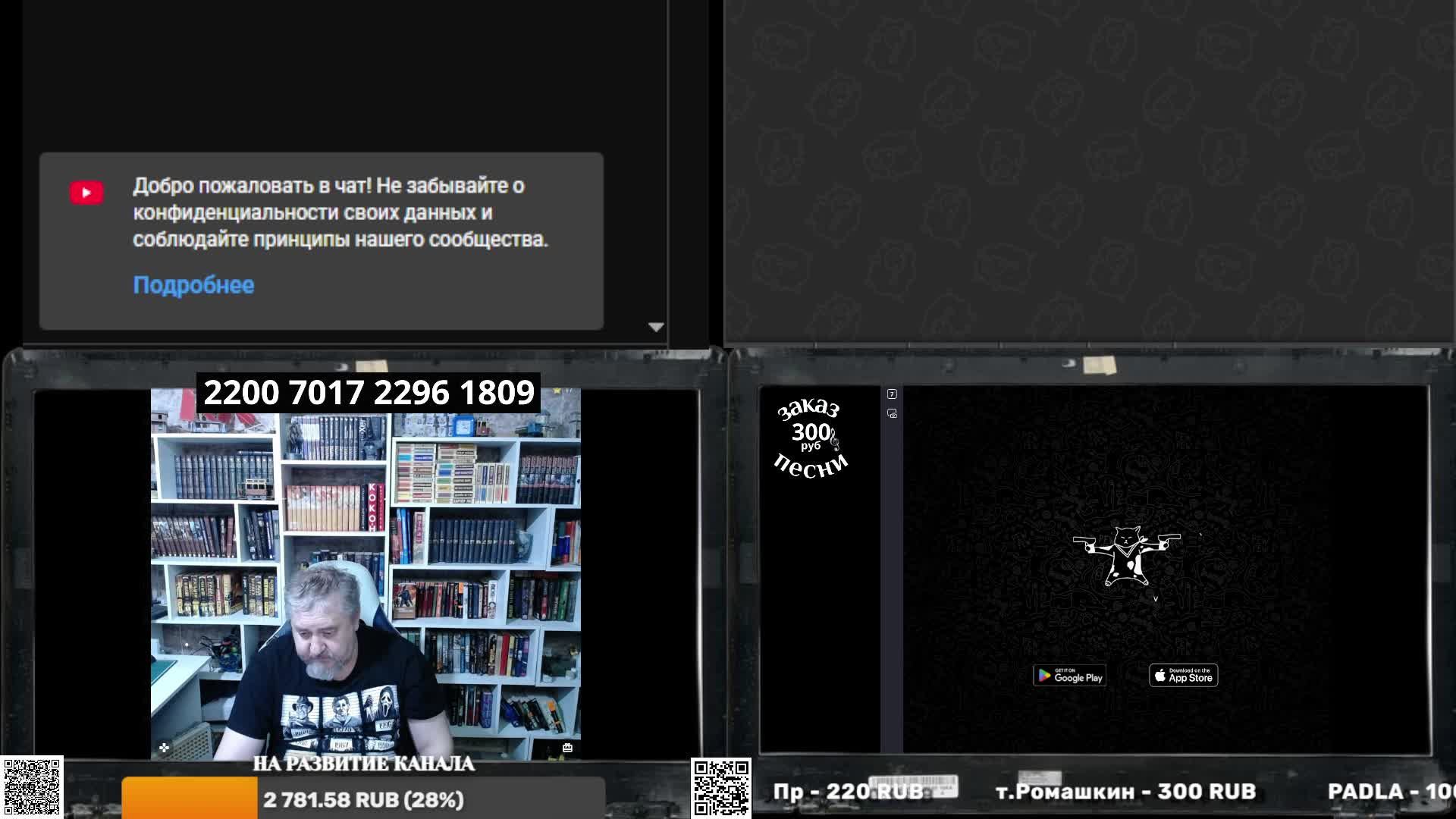Click the star icon above webcam
Viewport: 1456px width, 819px height.
(x=557, y=391)
